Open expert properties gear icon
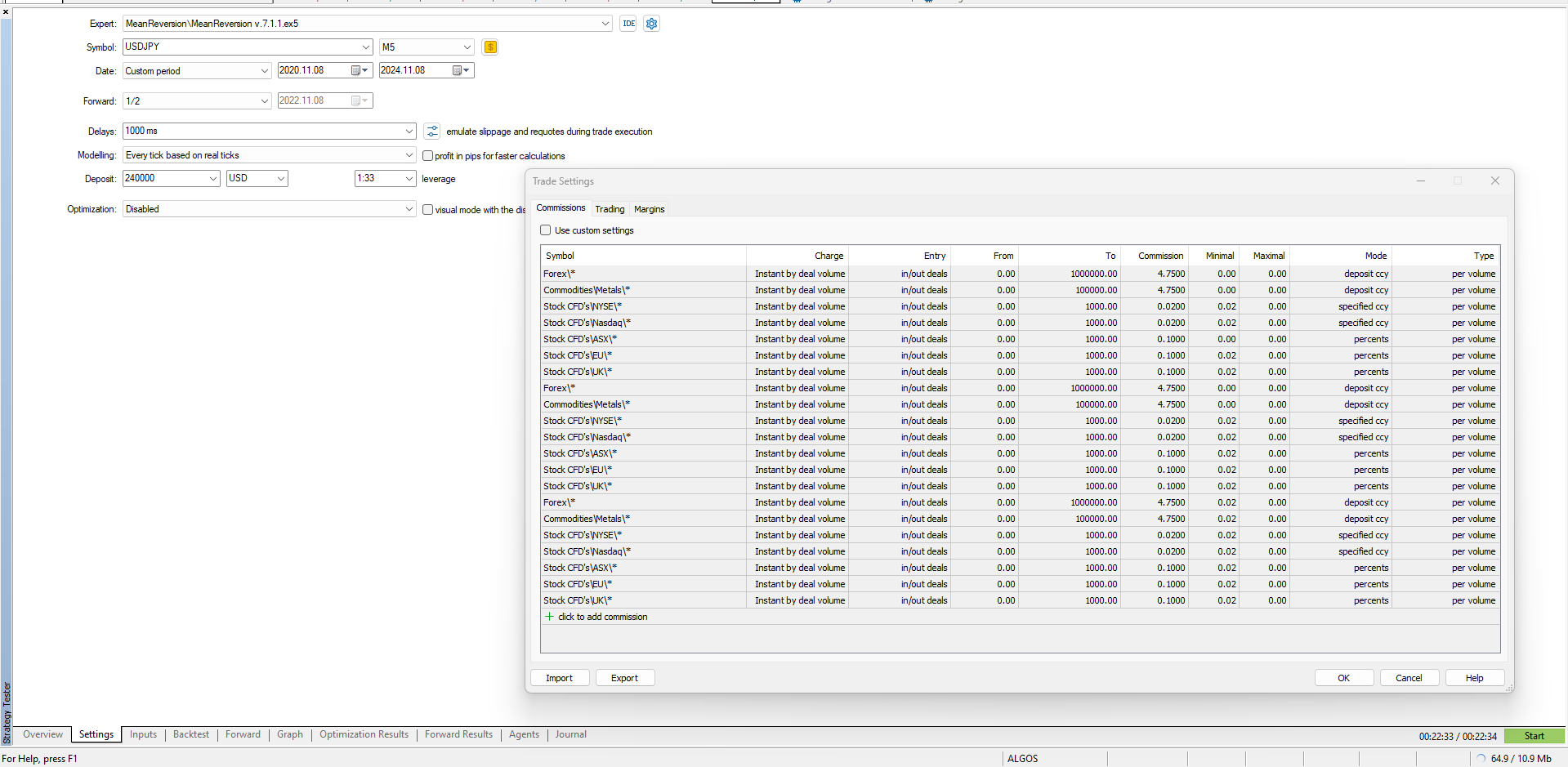 651,24
